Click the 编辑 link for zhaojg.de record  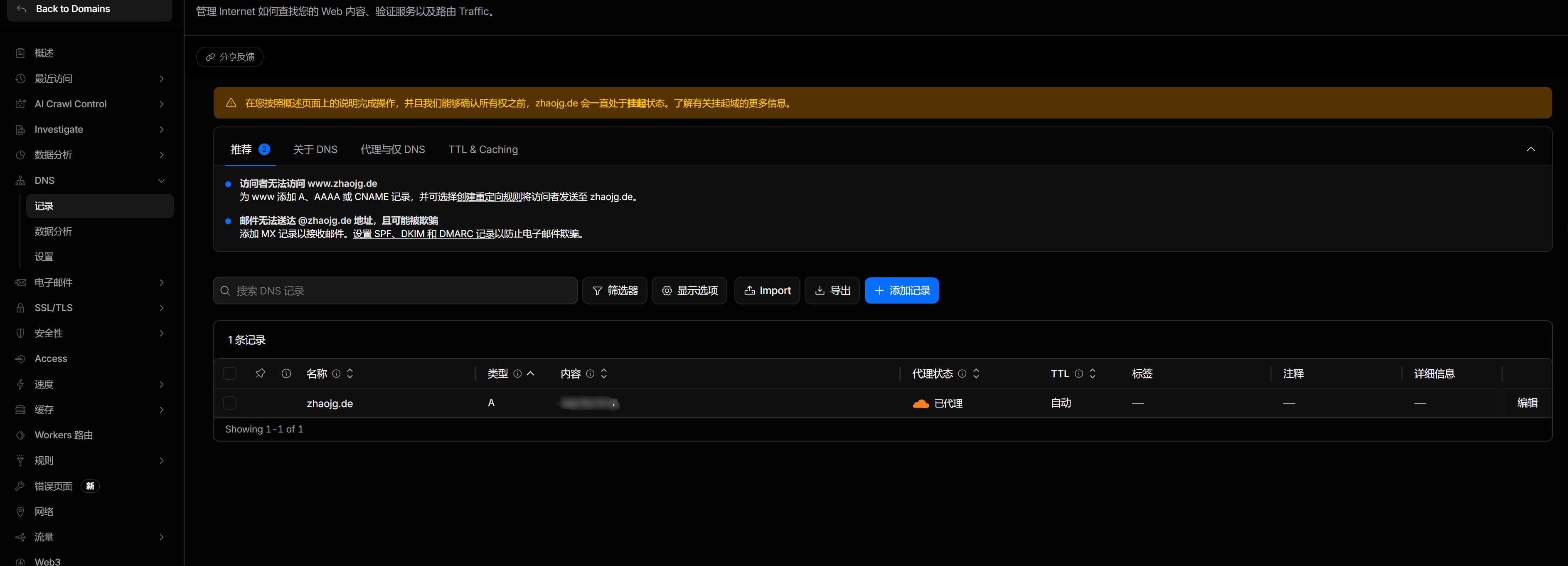tap(1527, 403)
